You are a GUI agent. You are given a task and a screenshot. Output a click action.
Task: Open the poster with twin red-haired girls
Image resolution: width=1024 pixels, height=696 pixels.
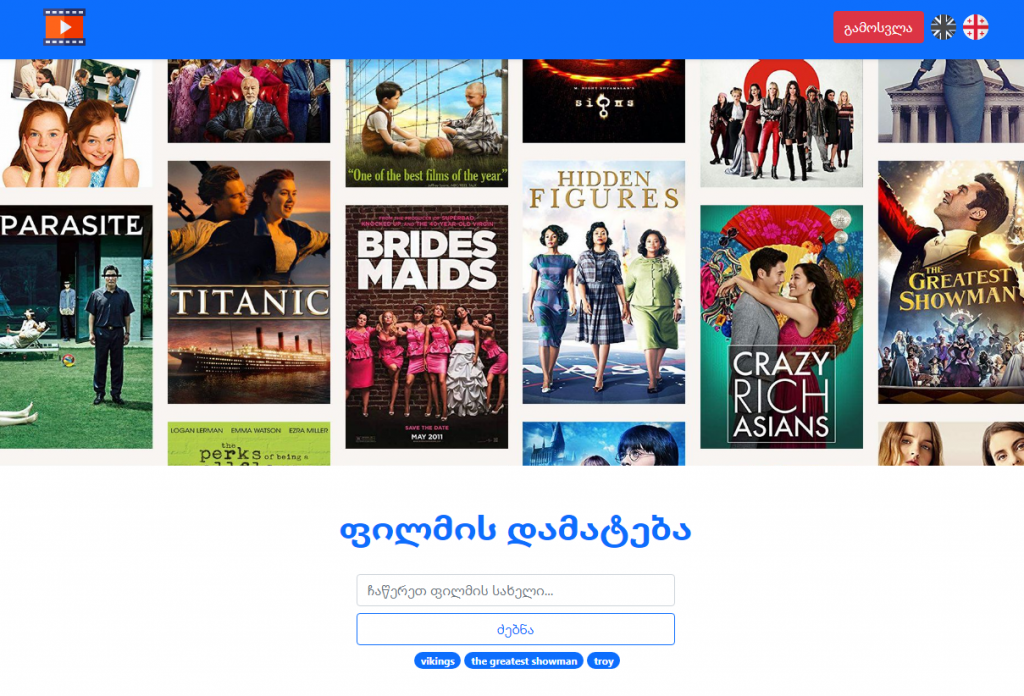[x=76, y=123]
